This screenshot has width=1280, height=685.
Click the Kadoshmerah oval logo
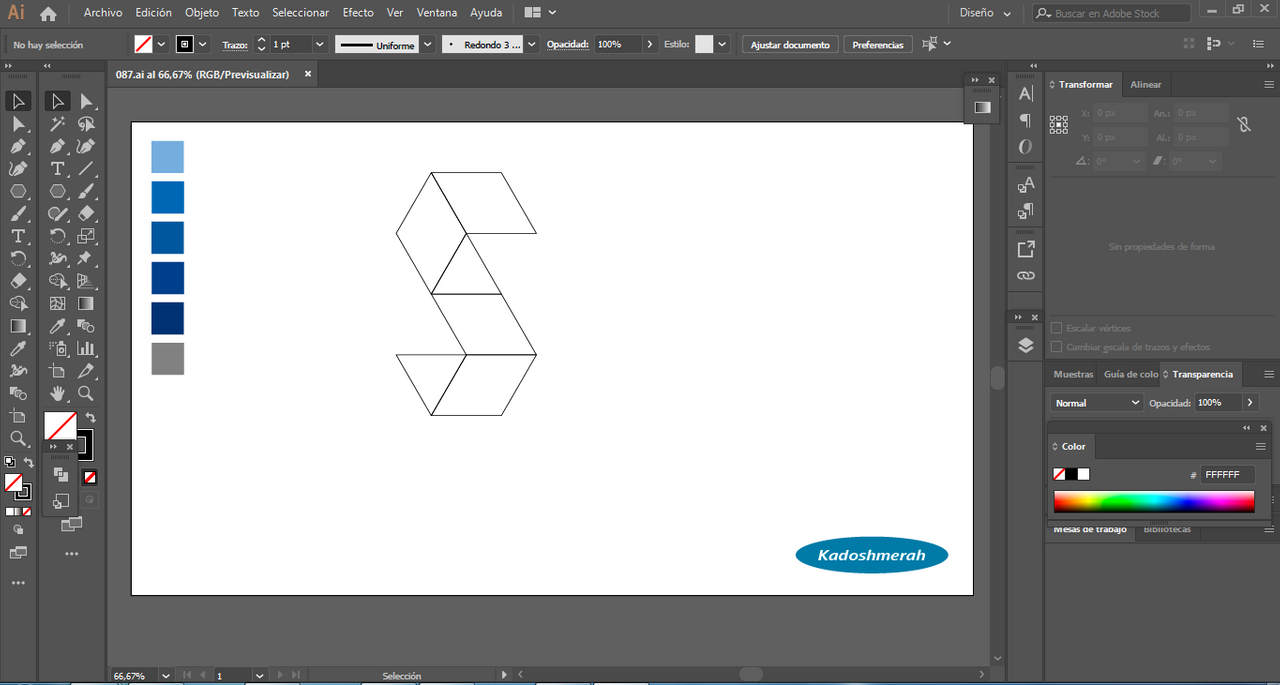tap(872, 555)
